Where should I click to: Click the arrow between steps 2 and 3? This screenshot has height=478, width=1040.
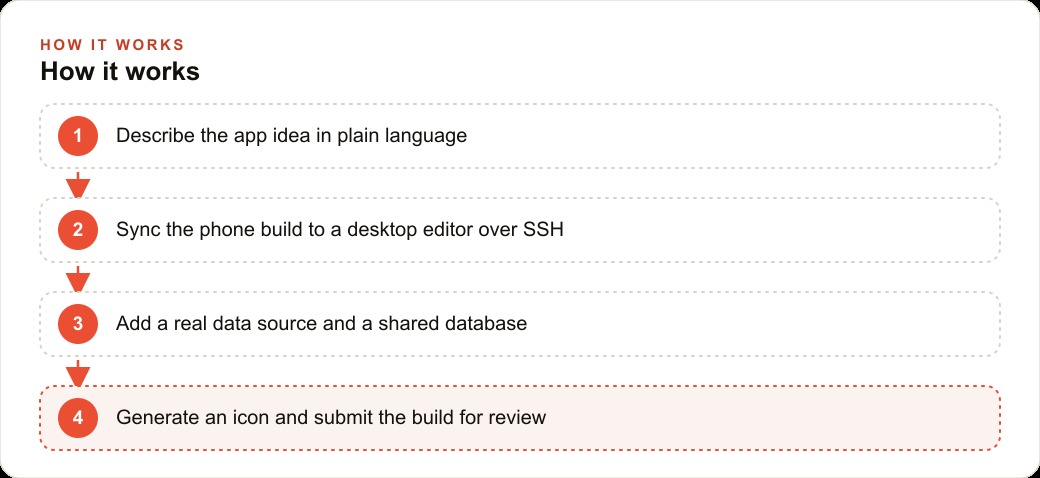78,278
